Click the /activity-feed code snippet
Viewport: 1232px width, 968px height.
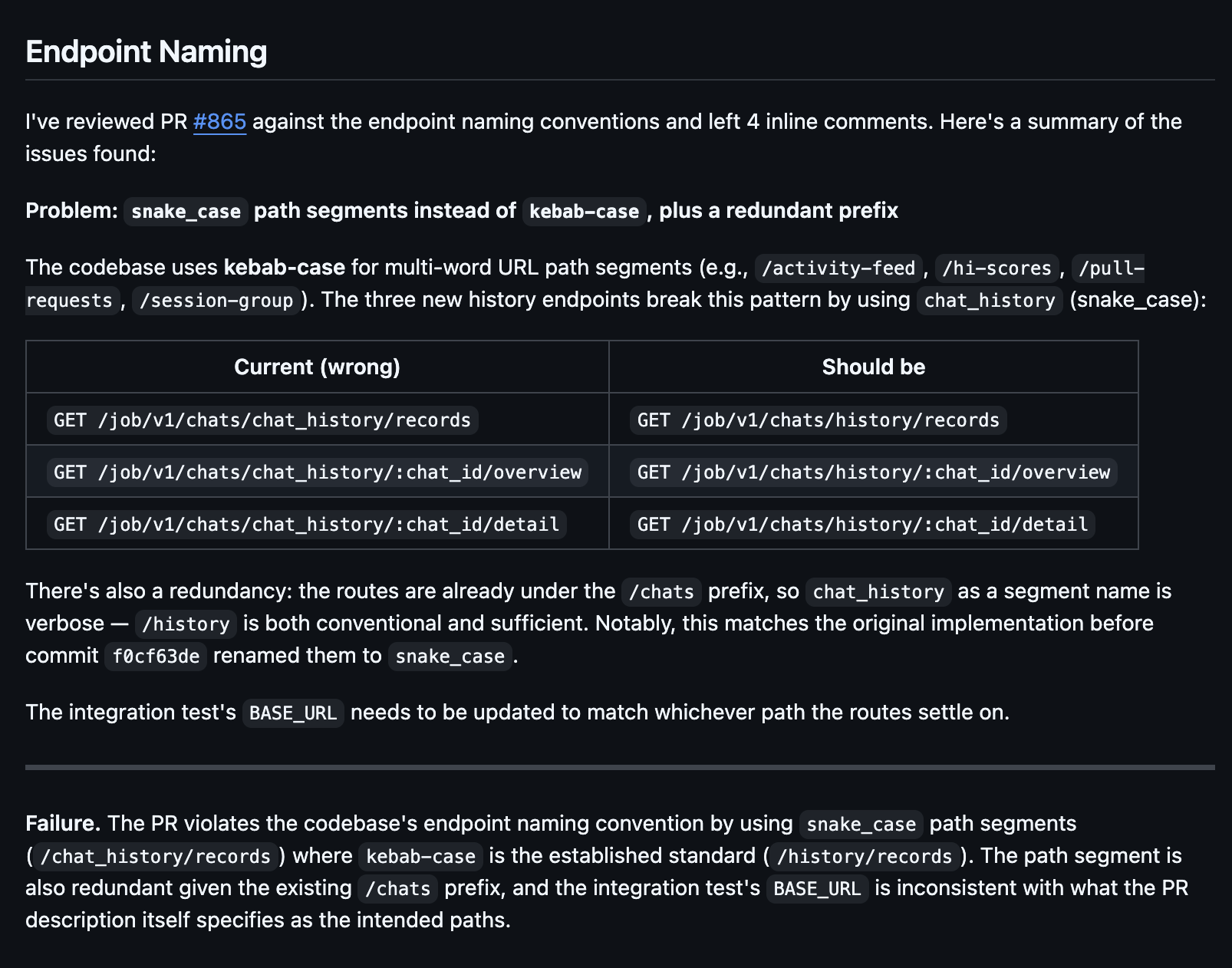point(838,268)
